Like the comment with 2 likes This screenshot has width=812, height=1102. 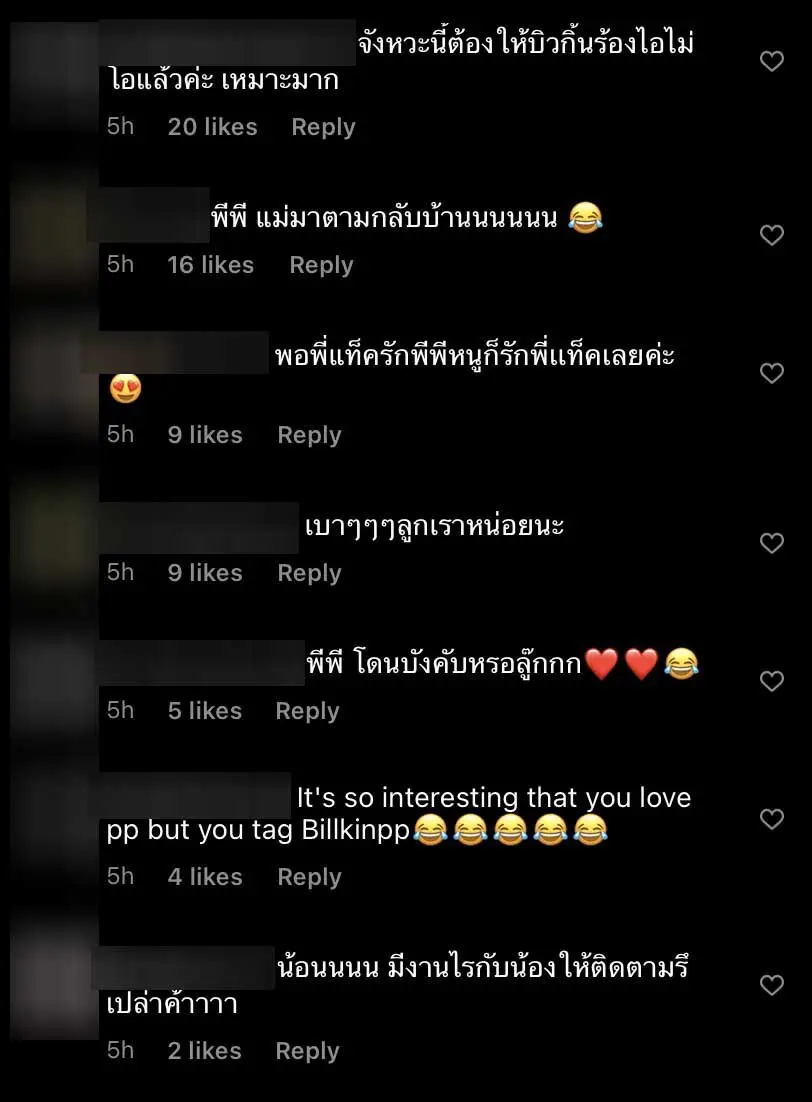771,985
